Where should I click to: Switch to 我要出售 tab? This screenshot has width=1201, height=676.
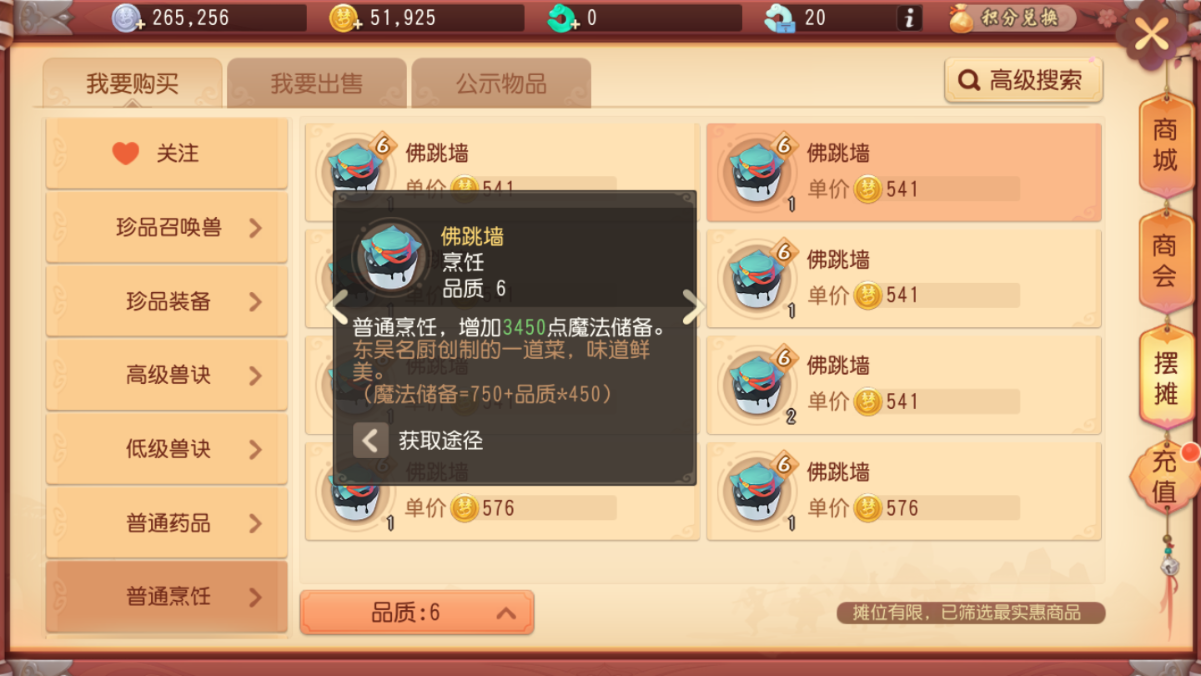click(317, 83)
